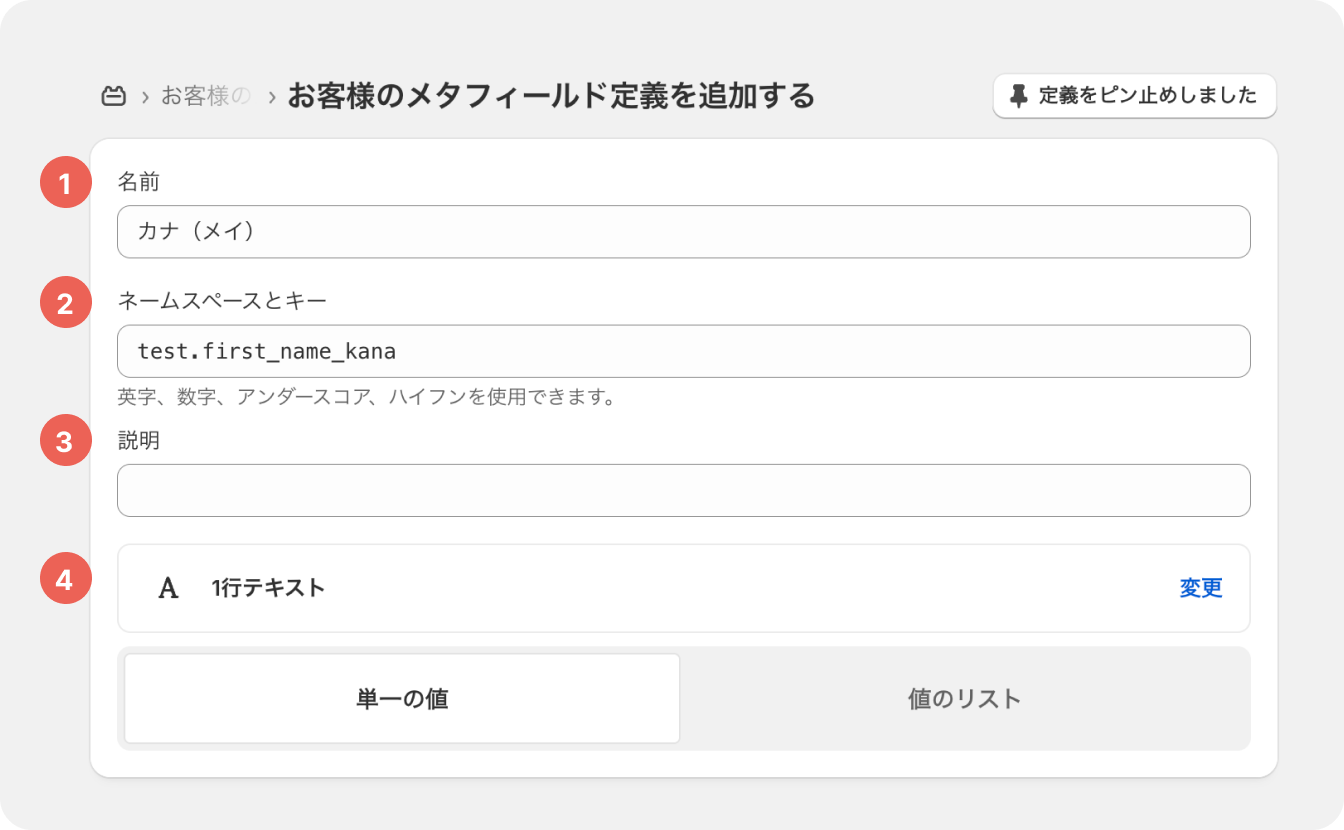Switch to the 値のリスト option
This screenshot has height=830, width=1344.
(964, 699)
